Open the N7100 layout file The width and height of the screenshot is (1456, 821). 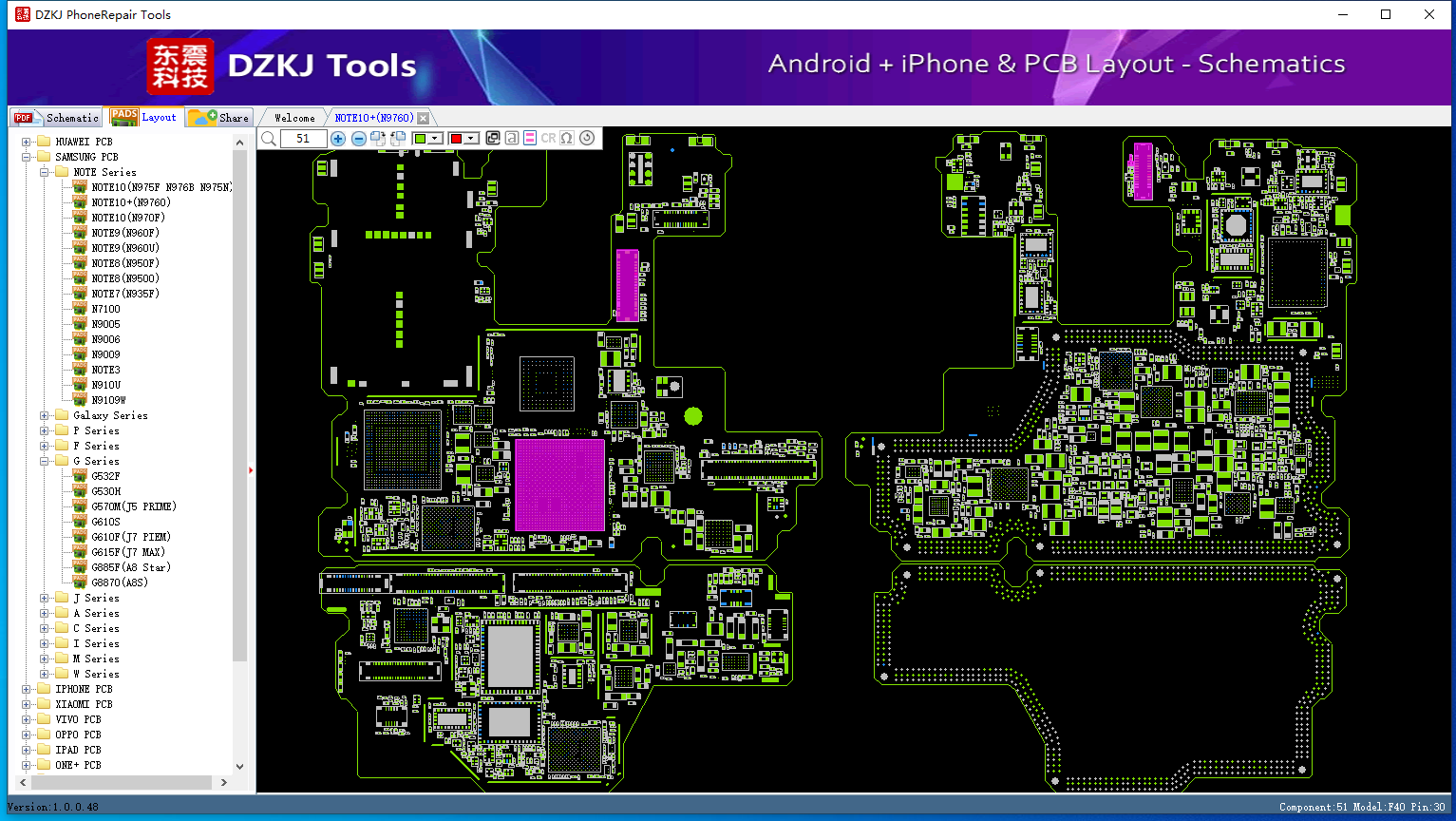[x=105, y=309]
